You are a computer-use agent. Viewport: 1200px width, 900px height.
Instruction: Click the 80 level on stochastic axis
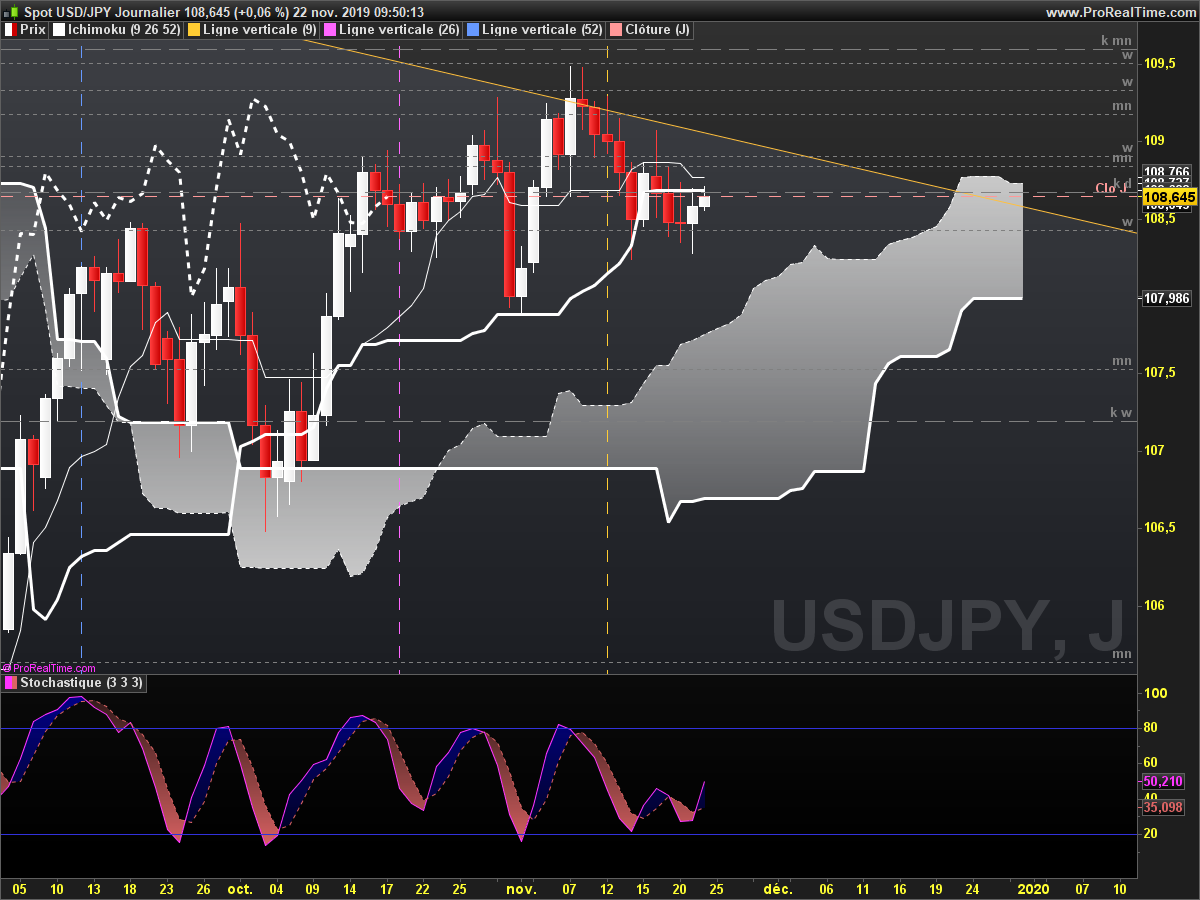(1152, 728)
